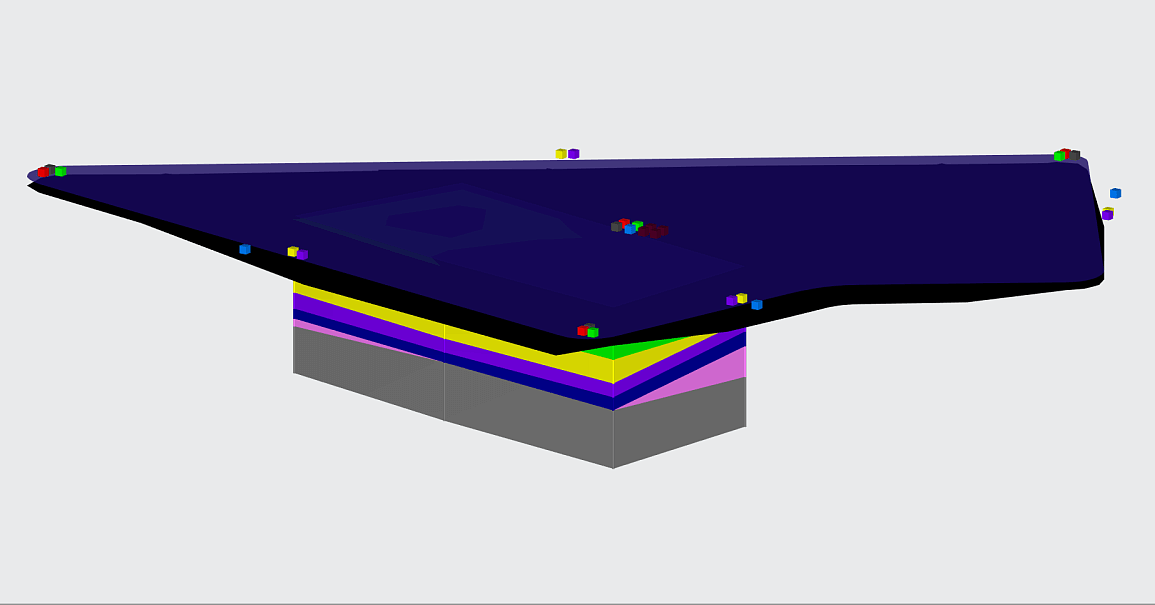The image size is (1155, 605).
Task: Select the green cube at the top-right corner
Action: [1058, 156]
